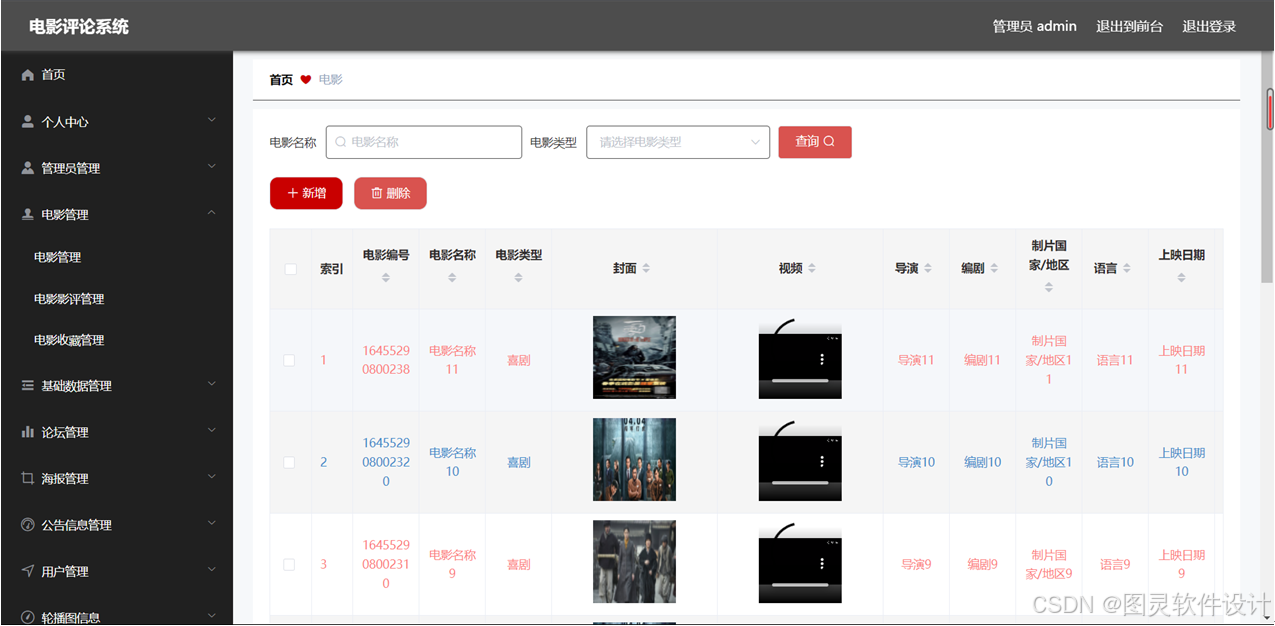This screenshot has height=626, width=1275.
Task: Open the cover thumbnail of 电影名称9
Action: 634,561
